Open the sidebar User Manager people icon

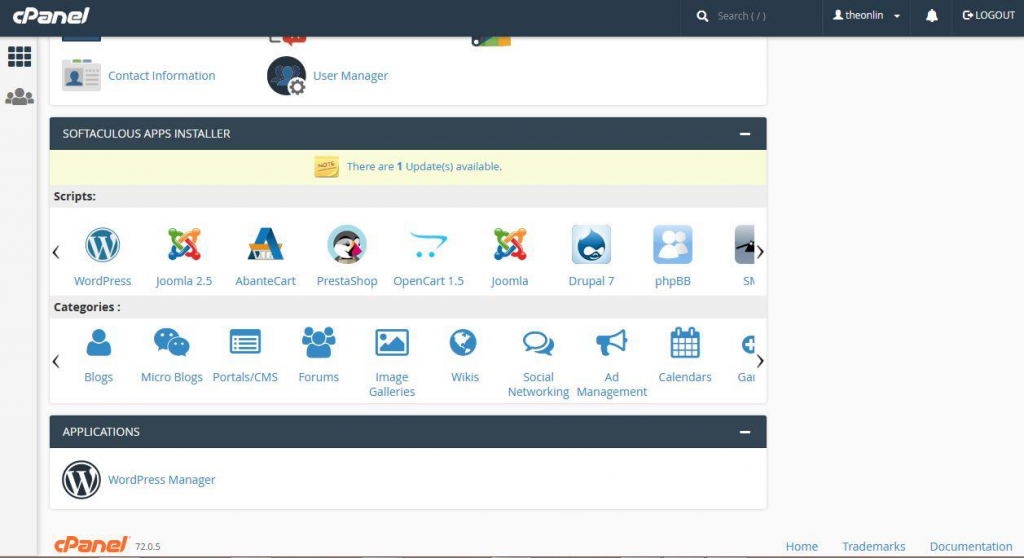pyautogui.click(x=20, y=97)
